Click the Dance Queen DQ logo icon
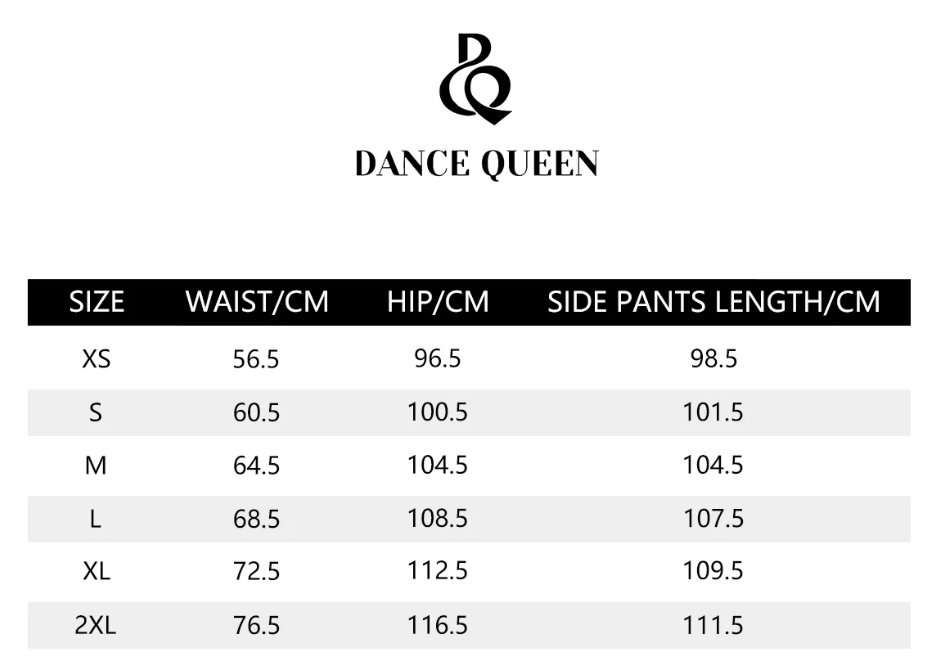 (475, 78)
